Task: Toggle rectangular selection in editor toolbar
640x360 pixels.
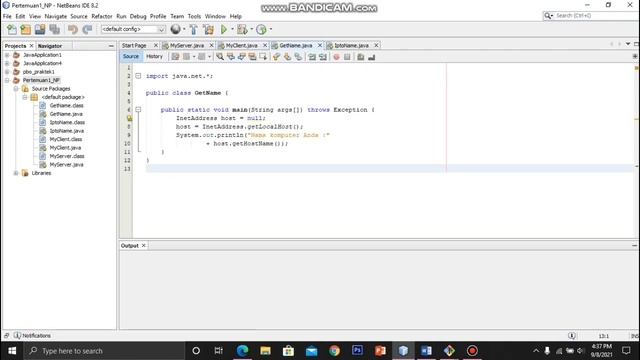Action: [263, 57]
